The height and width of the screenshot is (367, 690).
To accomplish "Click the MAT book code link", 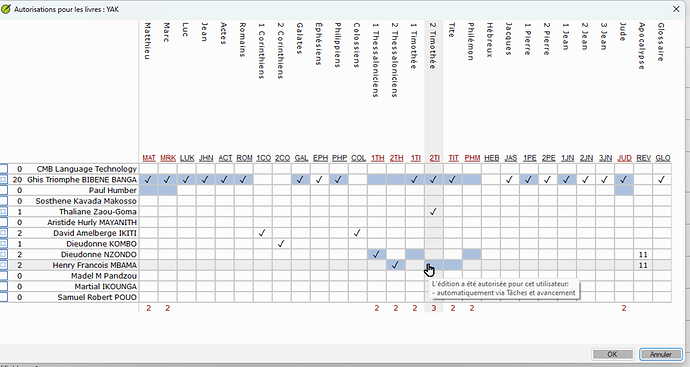I will pos(149,158).
